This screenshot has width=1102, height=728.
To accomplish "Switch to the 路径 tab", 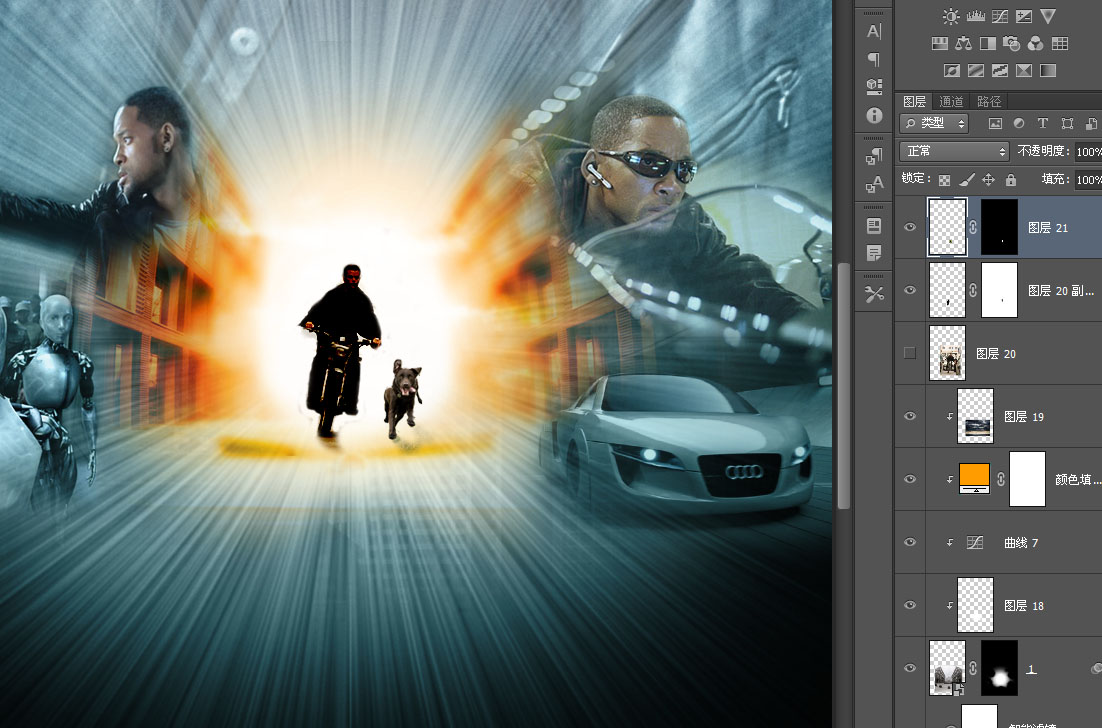I will point(989,101).
